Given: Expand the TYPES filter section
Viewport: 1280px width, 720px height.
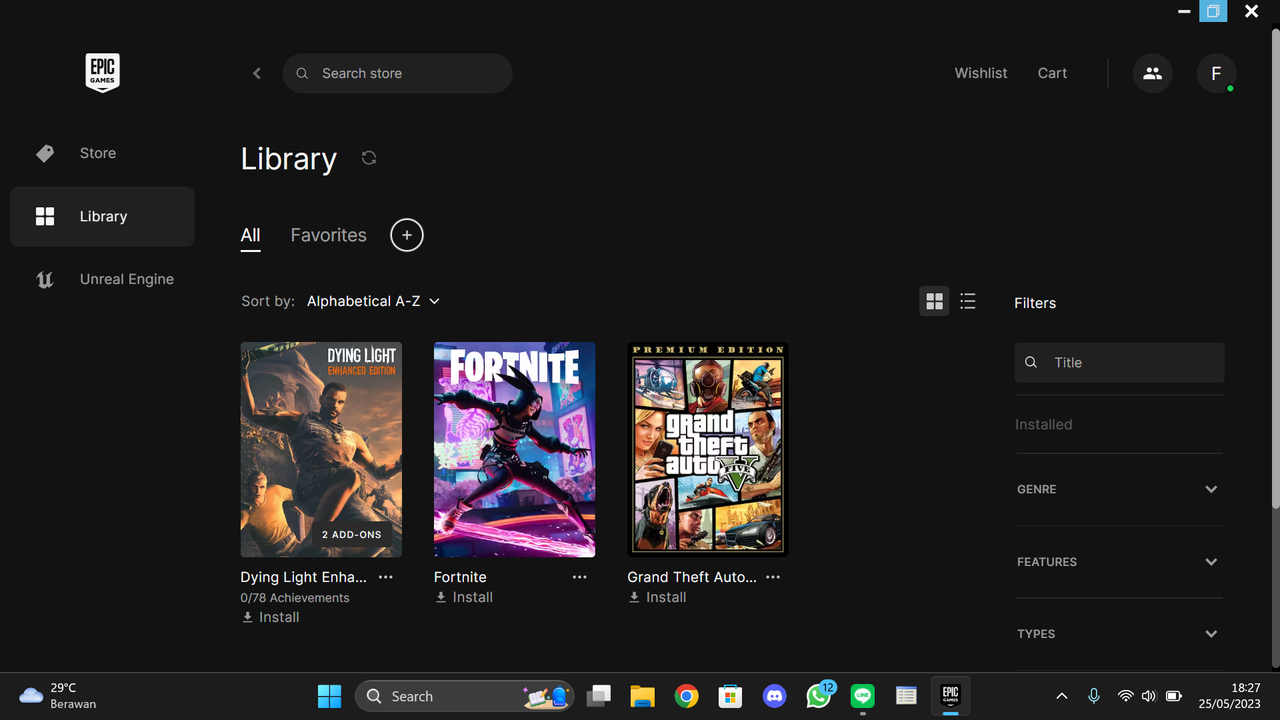Looking at the screenshot, I should click(1119, 634).
